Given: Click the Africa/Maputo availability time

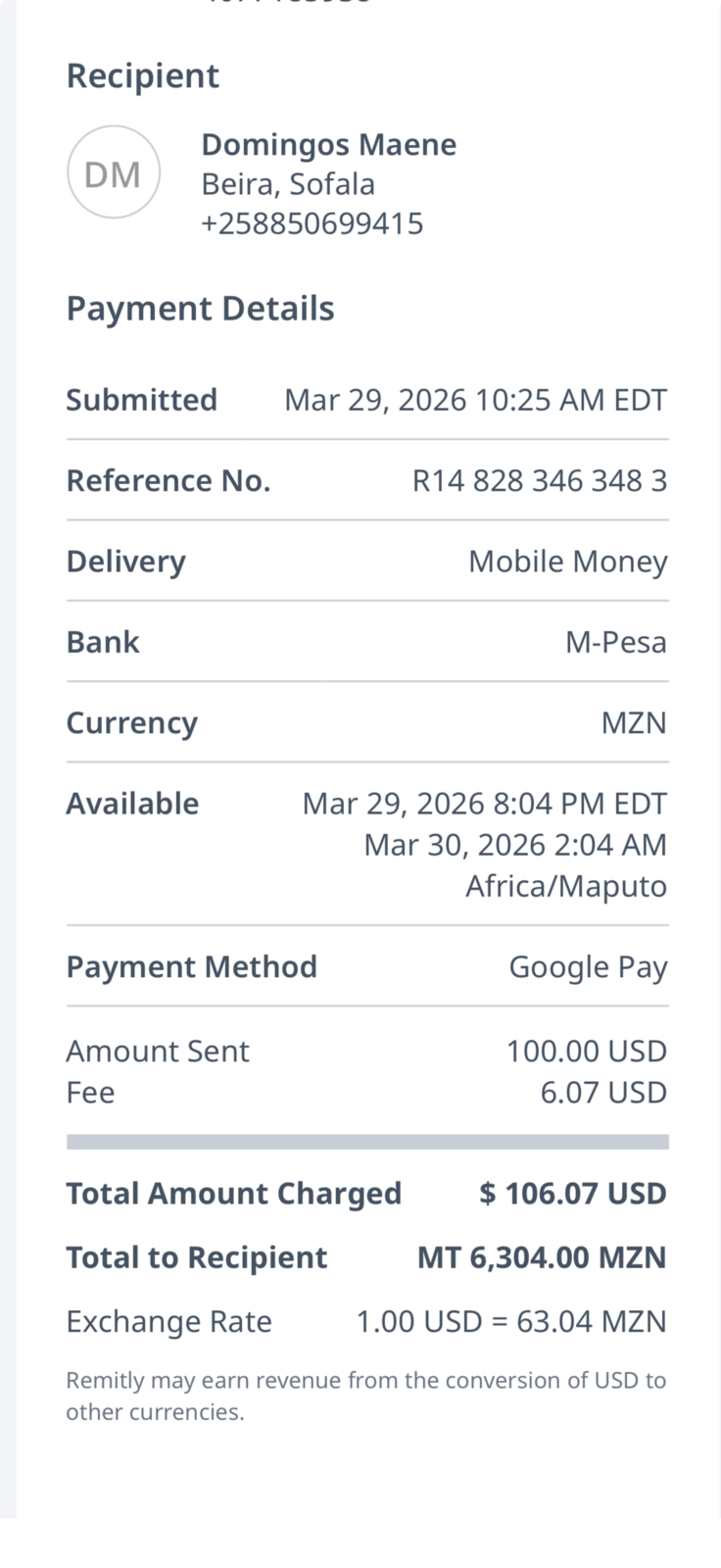Looking at the screenshot, I should pos(565,886).
